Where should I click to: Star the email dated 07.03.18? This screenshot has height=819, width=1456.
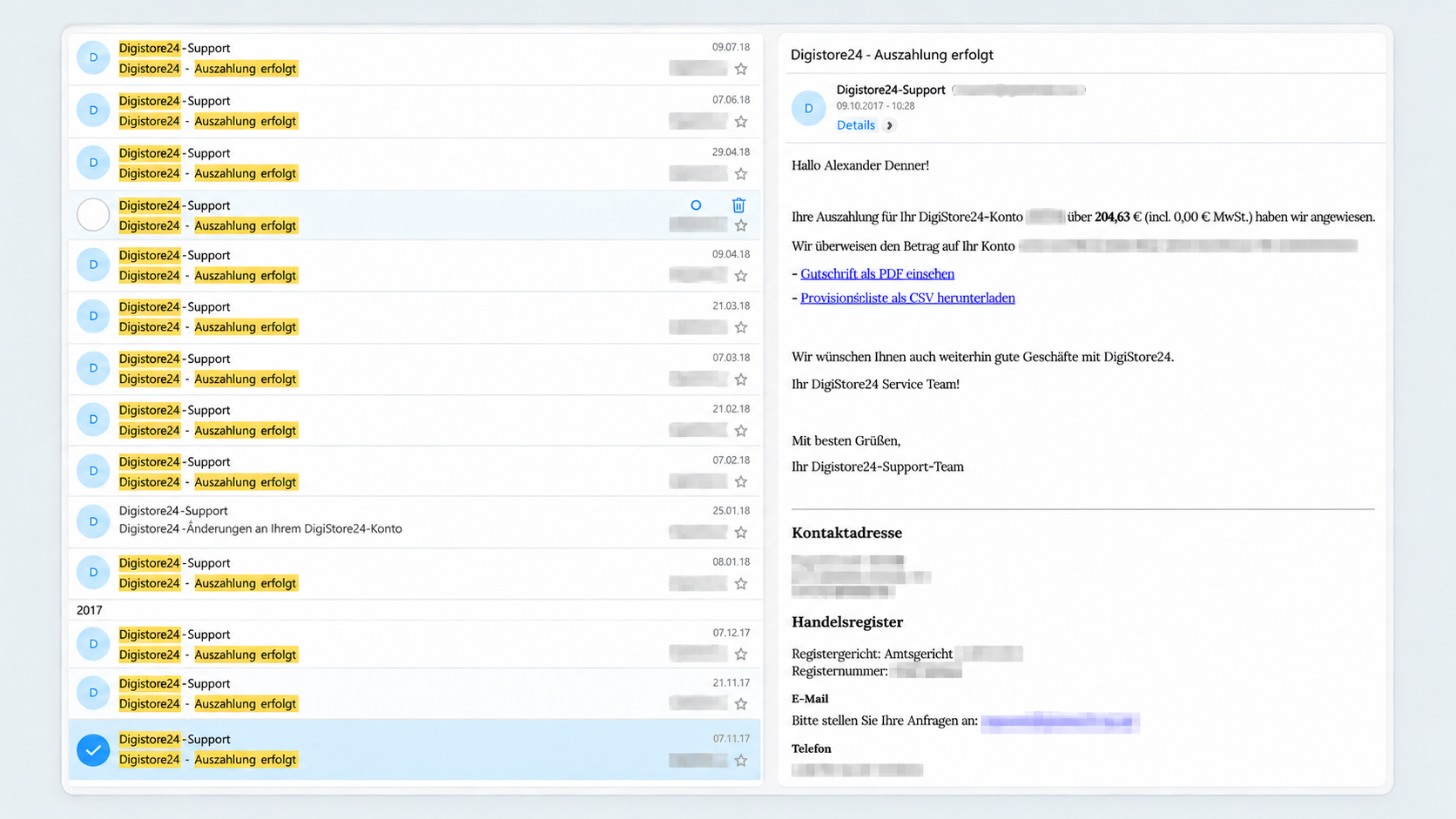(741, 379)
